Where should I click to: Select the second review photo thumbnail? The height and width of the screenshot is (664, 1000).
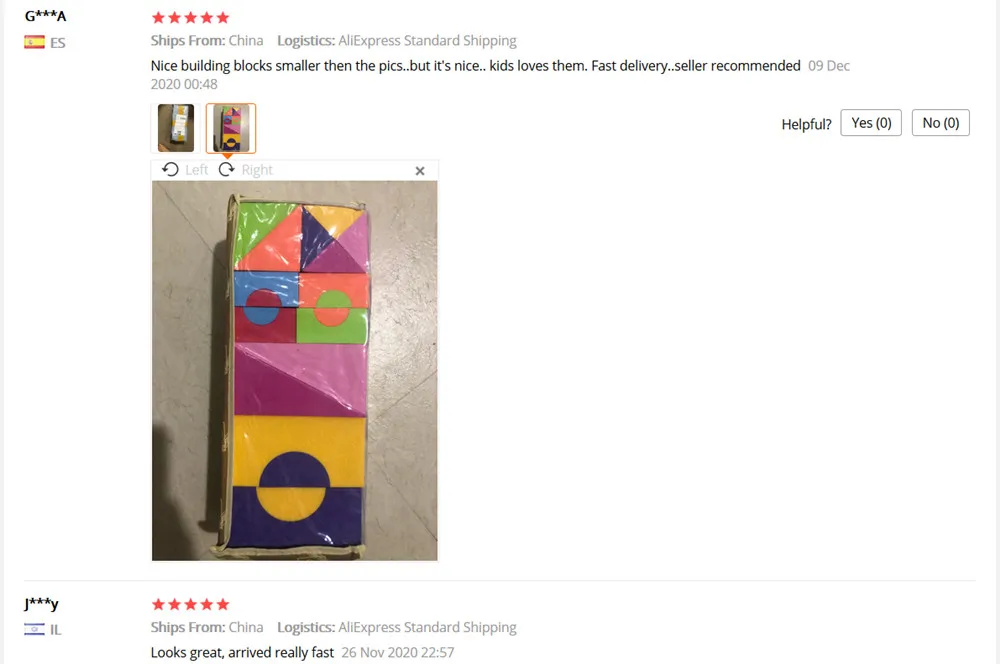click(231, 128)
